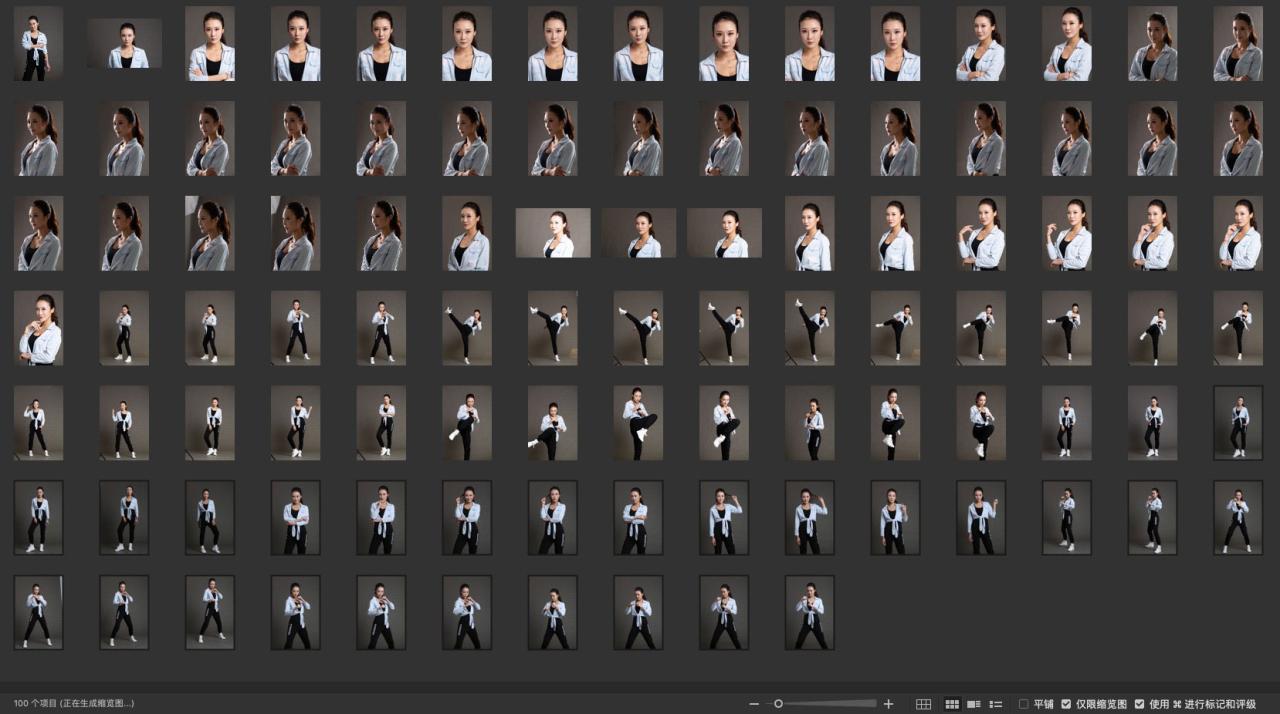Image resolution: width=1280 pixels, height=714 pixels.
Task: Select the first thumbnail in the bottom row
Action: [x=38, y=612]
